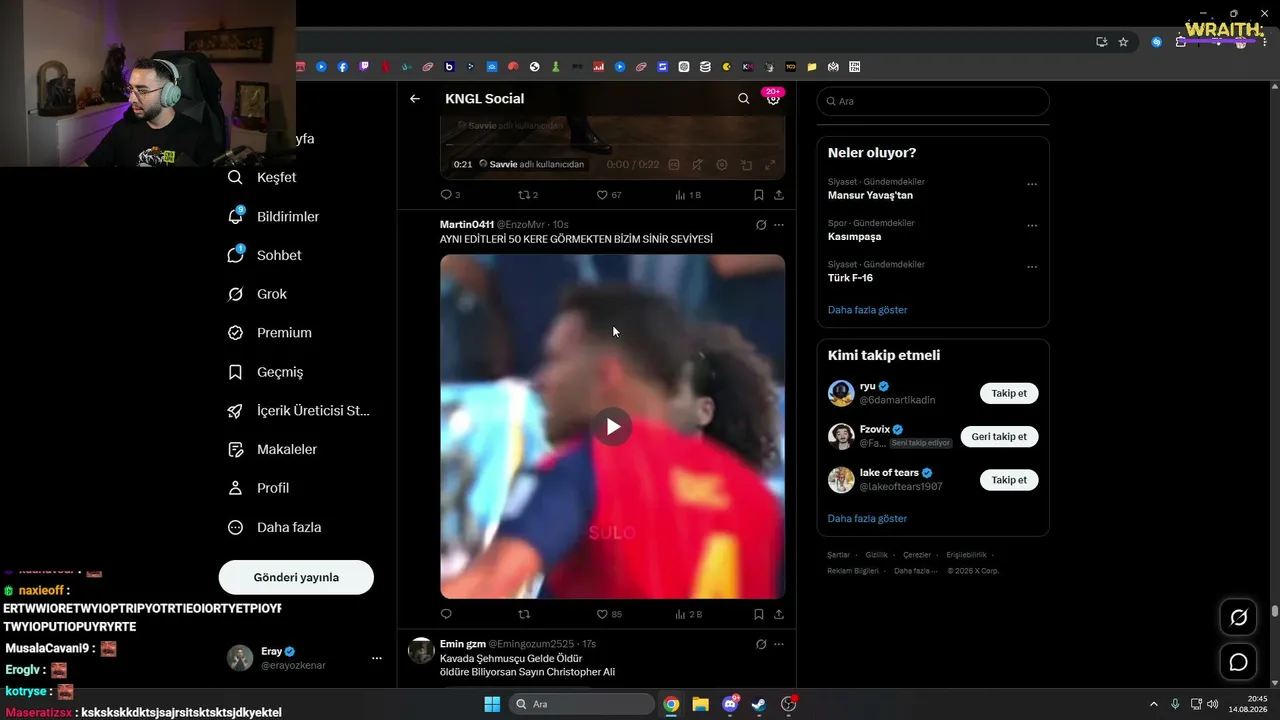
Task: Bookmark this page with the star icon
Action: pos(1123,42)
